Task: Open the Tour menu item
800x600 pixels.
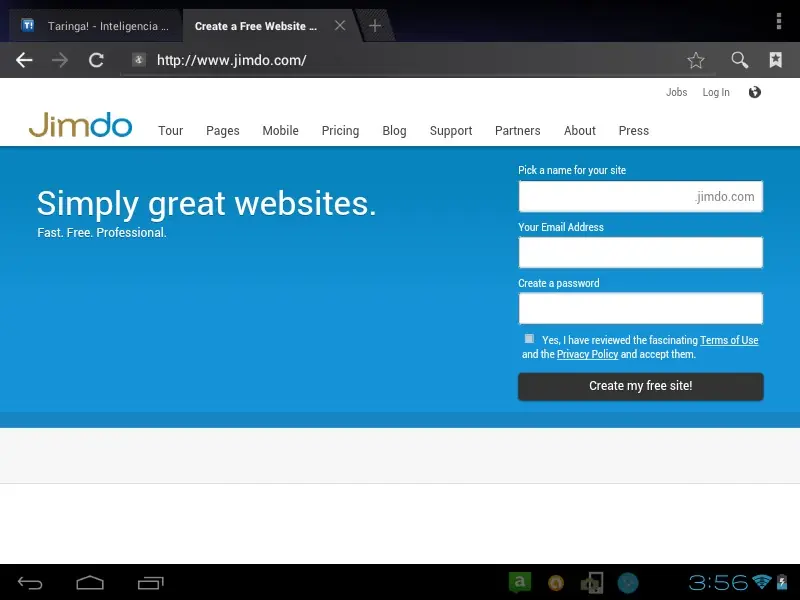Action: [x=170, y=131]
